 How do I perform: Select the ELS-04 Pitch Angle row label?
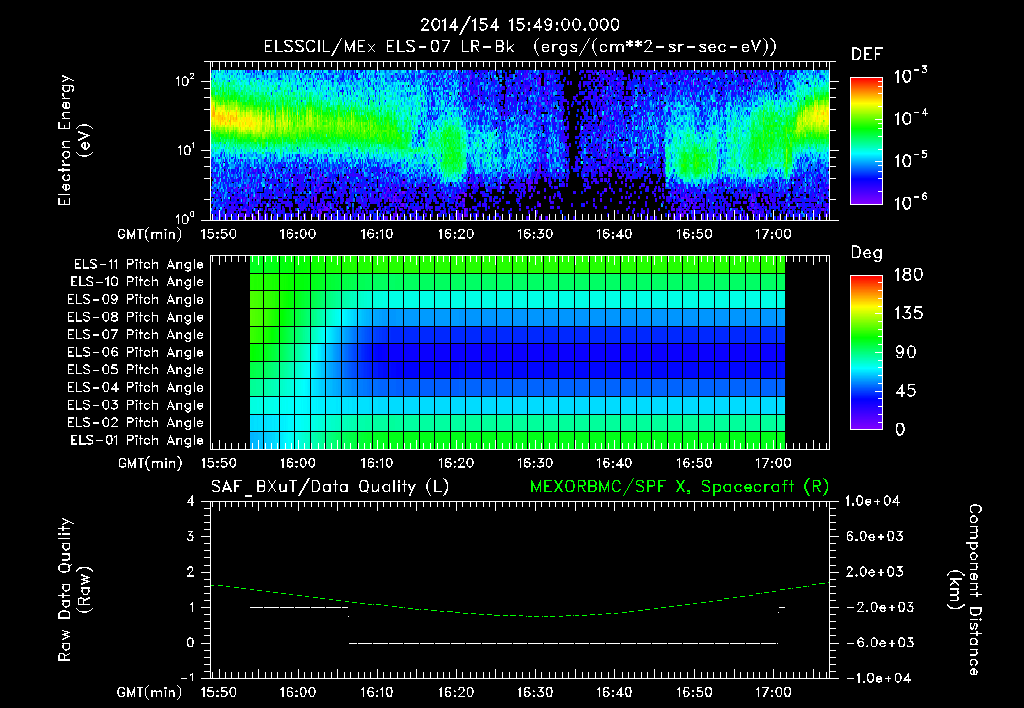pyautogui.click(x=135, y=388)
